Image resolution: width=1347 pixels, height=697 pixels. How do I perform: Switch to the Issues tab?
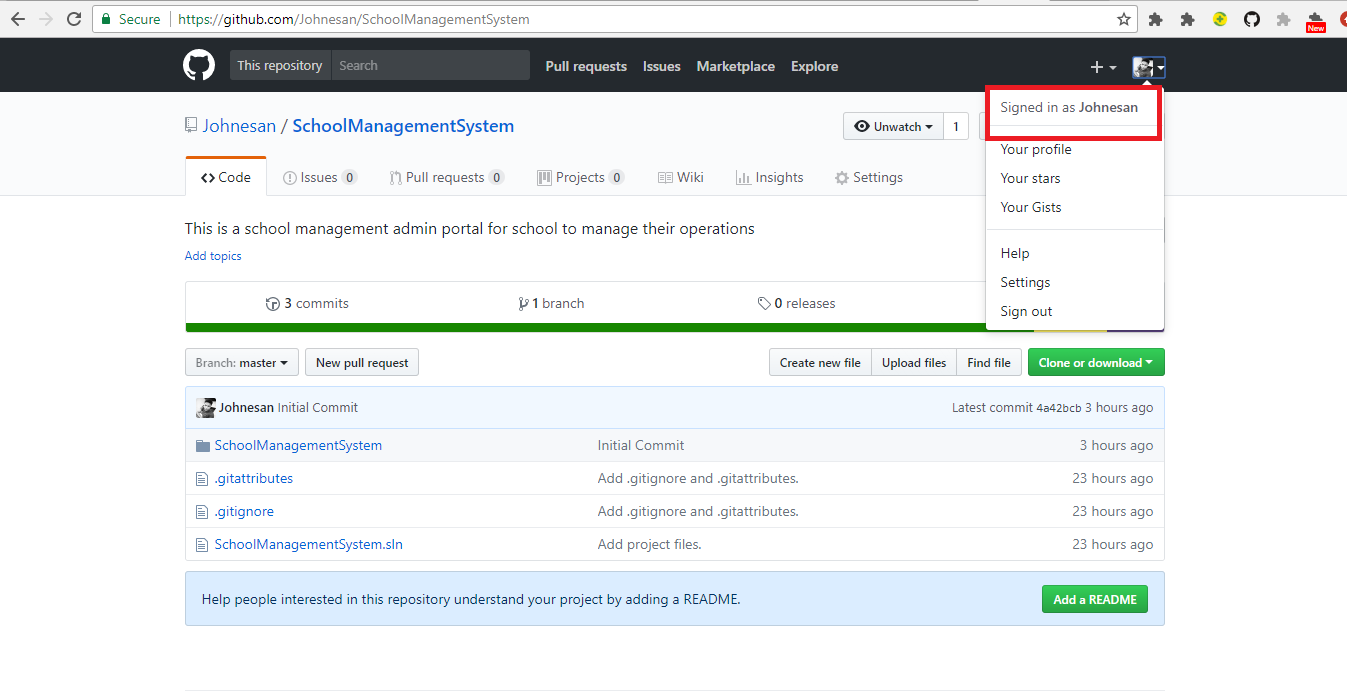click(320, 178)
